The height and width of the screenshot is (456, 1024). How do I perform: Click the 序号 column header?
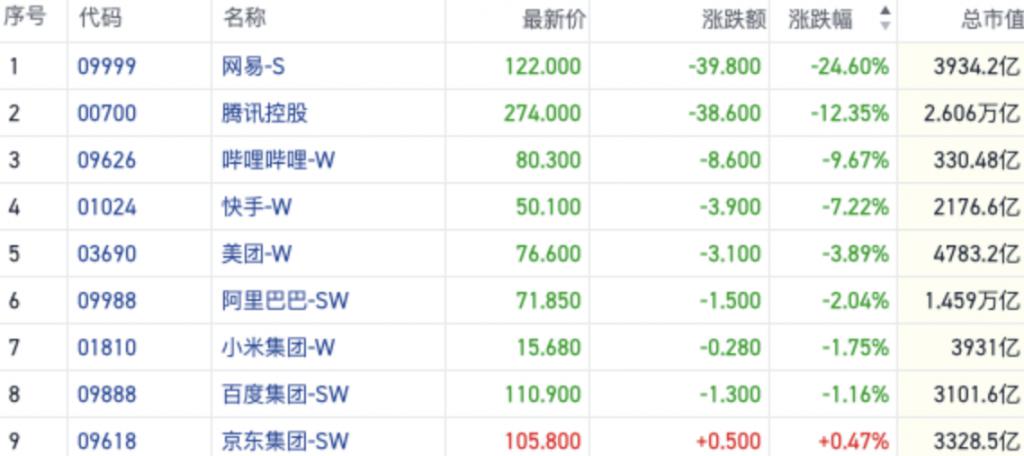coord(26,19)
